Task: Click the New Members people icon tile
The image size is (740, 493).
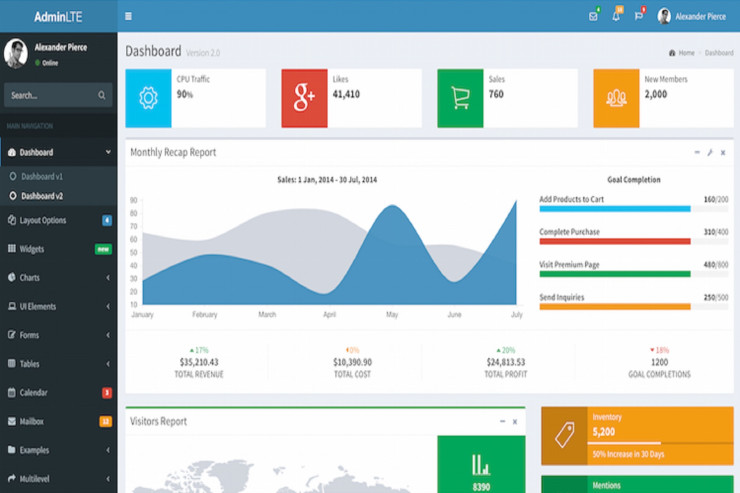Action: pyautogui.click(x=616, y=98)
